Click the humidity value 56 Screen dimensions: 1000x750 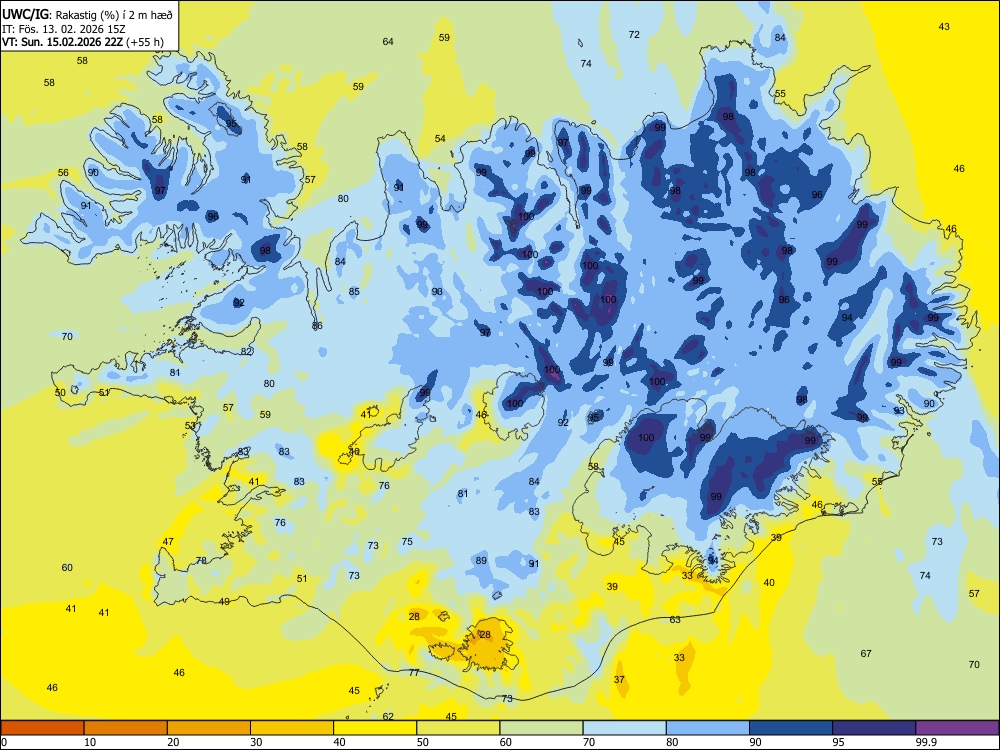click(63, 172)
